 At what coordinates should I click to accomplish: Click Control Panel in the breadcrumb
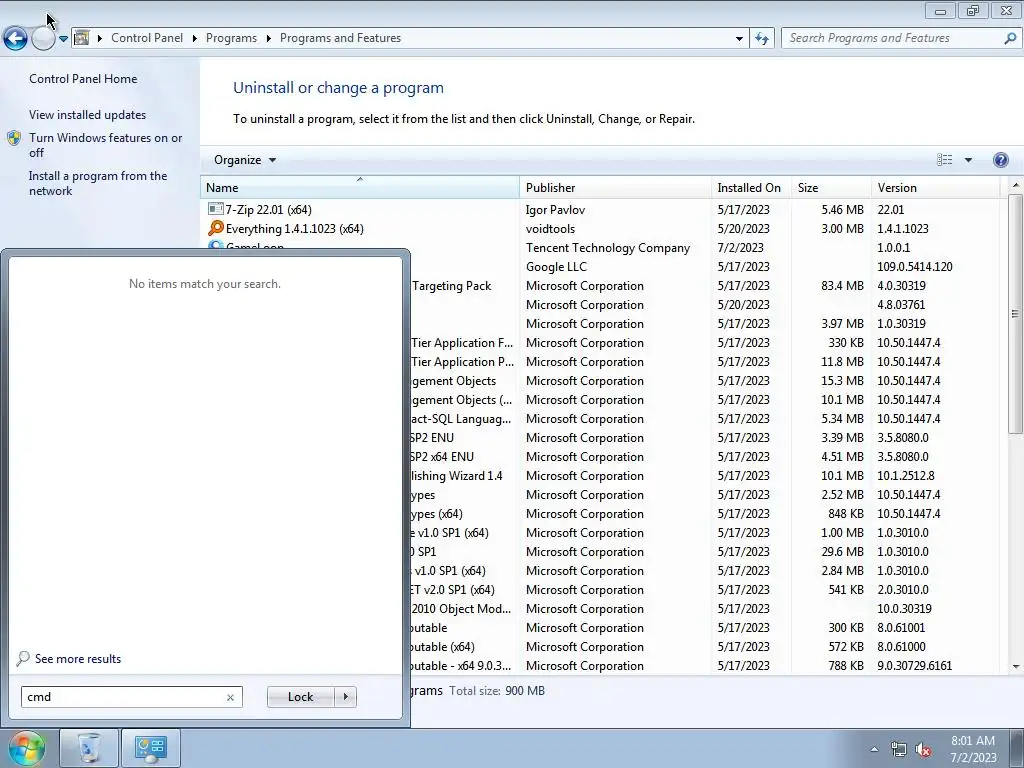(147, 38)
